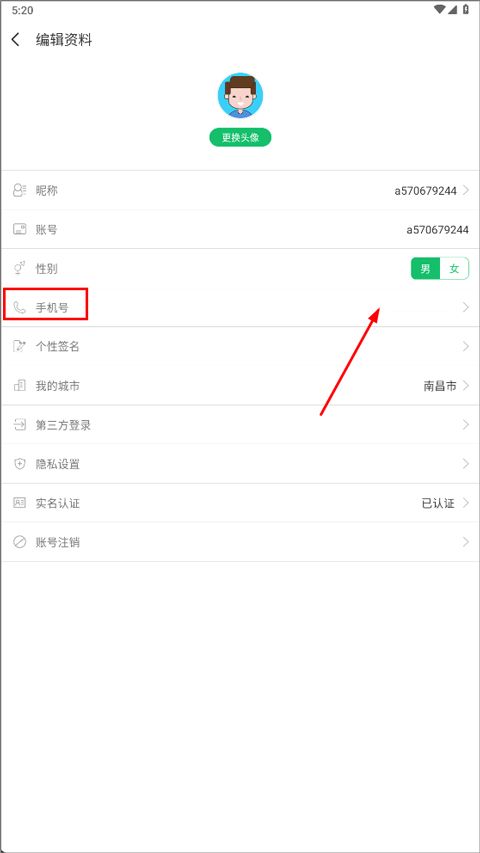The width and height of the screenshot is (480, 853).
Task: Tap the nickname person icon next to 昵称
Action: click(x=20, y=190)
